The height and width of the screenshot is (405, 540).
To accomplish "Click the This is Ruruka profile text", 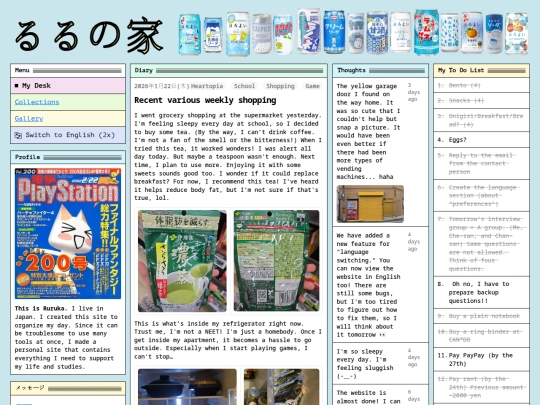I will point(66,338).
